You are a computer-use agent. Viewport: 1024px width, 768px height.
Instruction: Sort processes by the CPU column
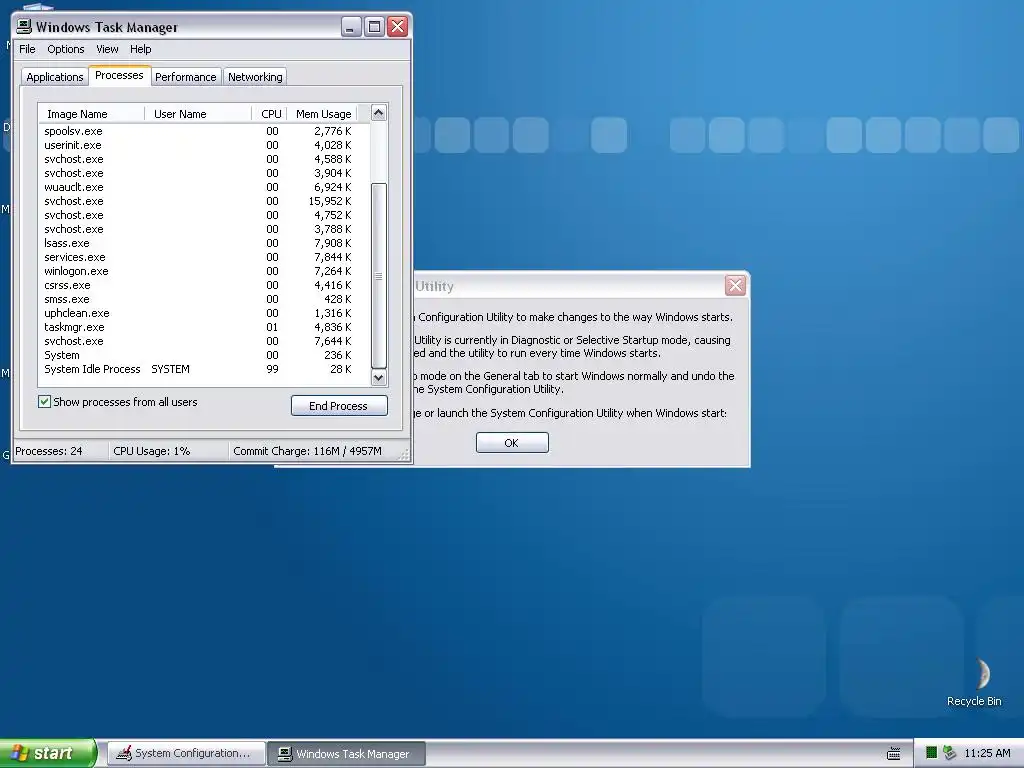(x=270, y=114)
